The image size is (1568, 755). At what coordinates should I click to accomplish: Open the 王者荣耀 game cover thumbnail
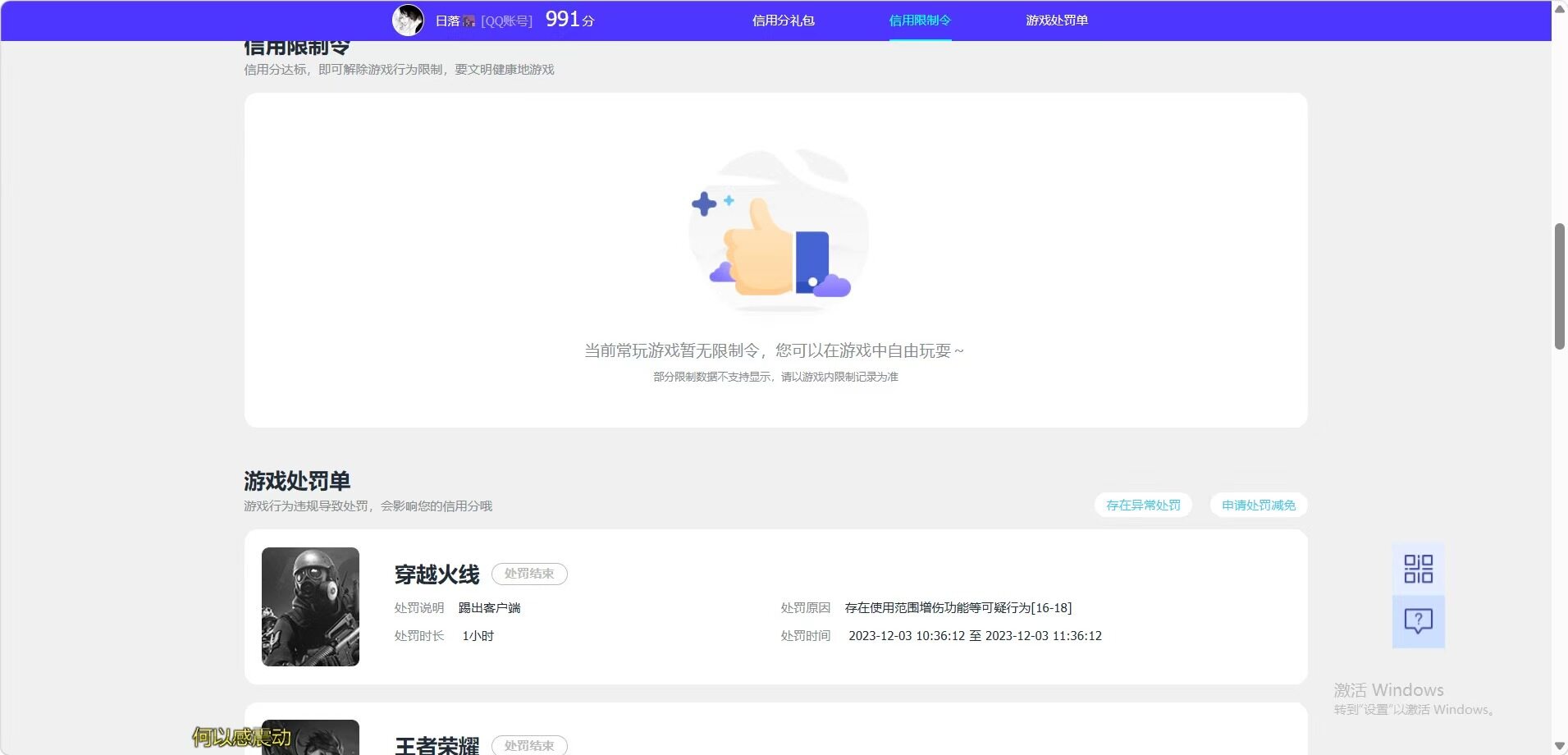click(x=310, y=737)
